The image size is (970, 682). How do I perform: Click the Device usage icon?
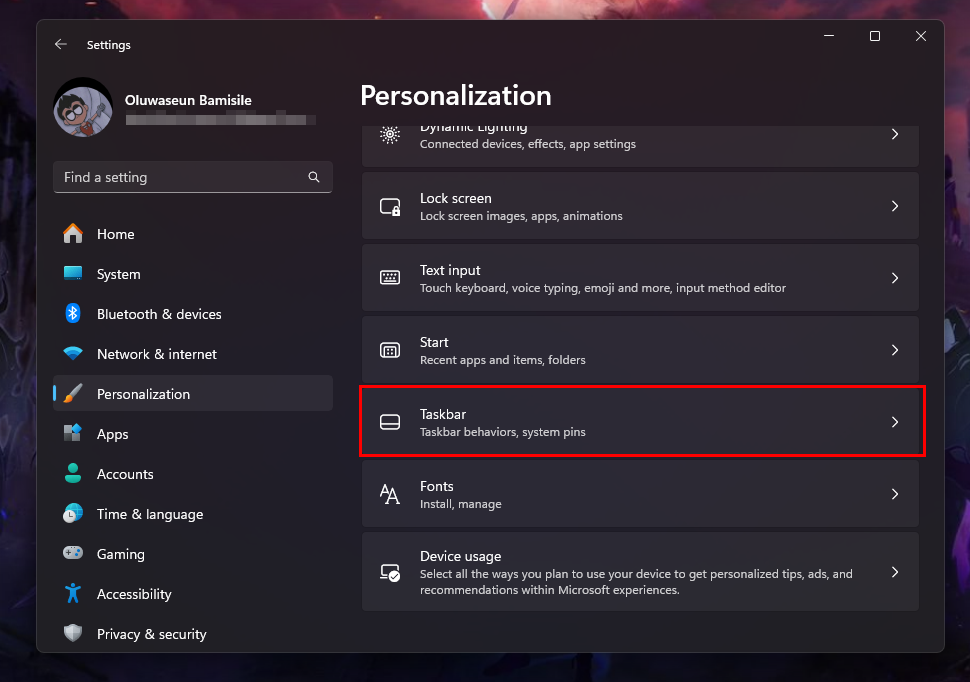[x=390, y=572]
